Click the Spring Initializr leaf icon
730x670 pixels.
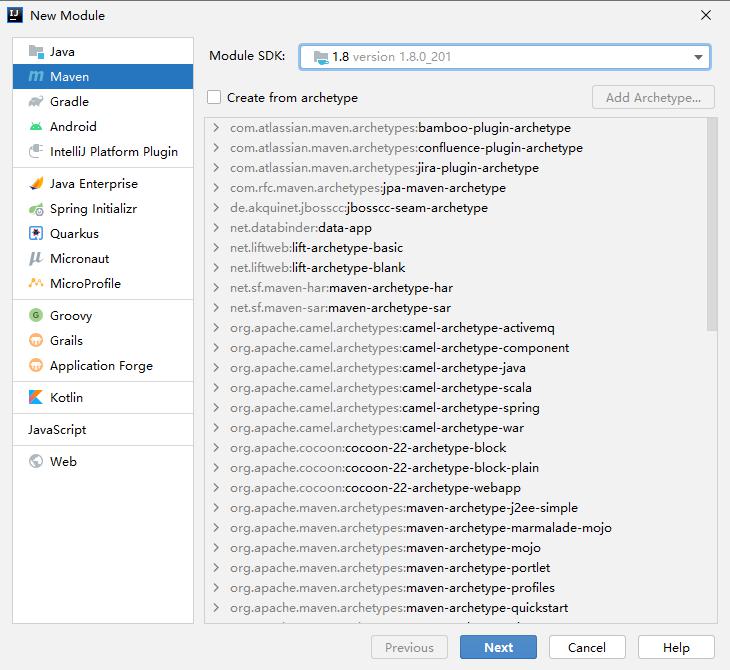(x=36, y=209)
